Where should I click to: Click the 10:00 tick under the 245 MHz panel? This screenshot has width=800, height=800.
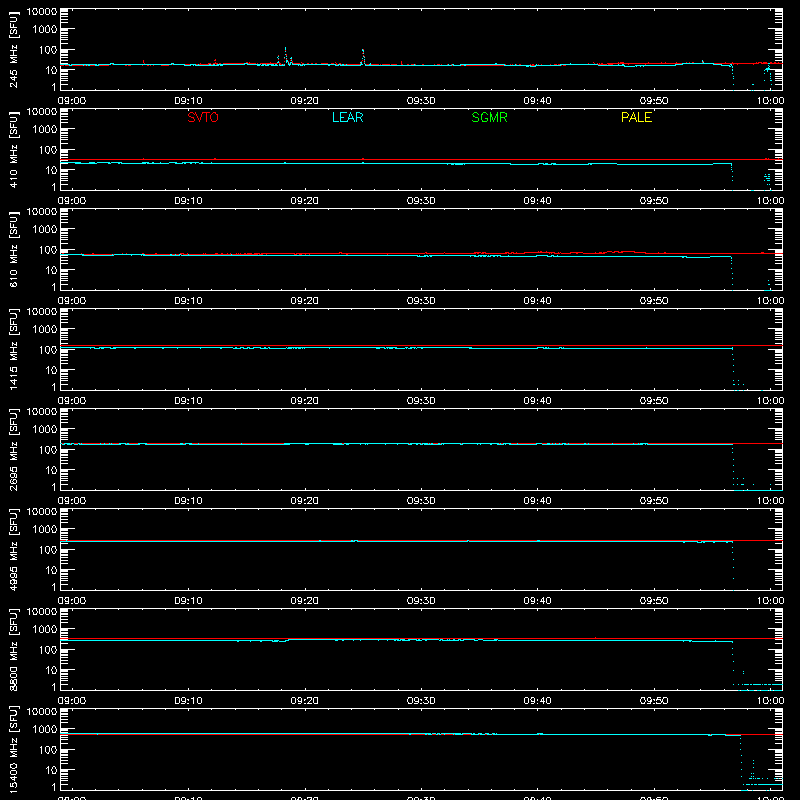pos(770,101)
